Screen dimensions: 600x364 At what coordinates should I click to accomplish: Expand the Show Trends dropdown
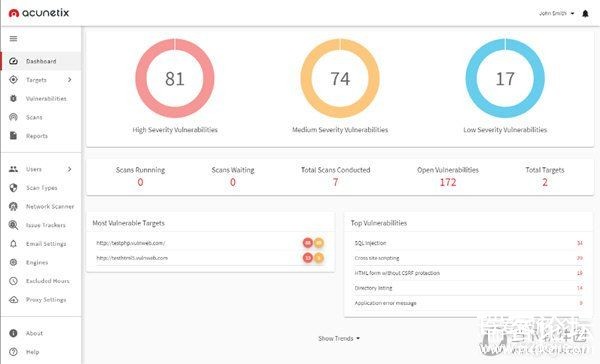(x=339, y=338)
